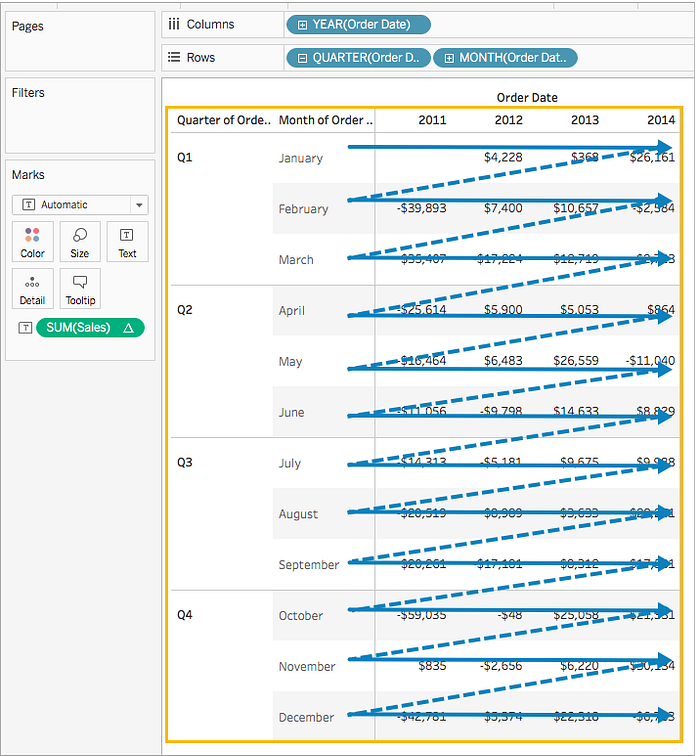Image resolution: width=700 pixels, height=756 pixels.
Task: Select the Q3 row header
Action: click(185, 462)
